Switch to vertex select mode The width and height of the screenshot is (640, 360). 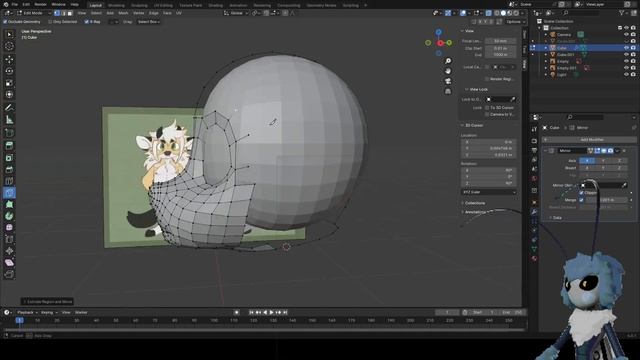tap(57, 13)
